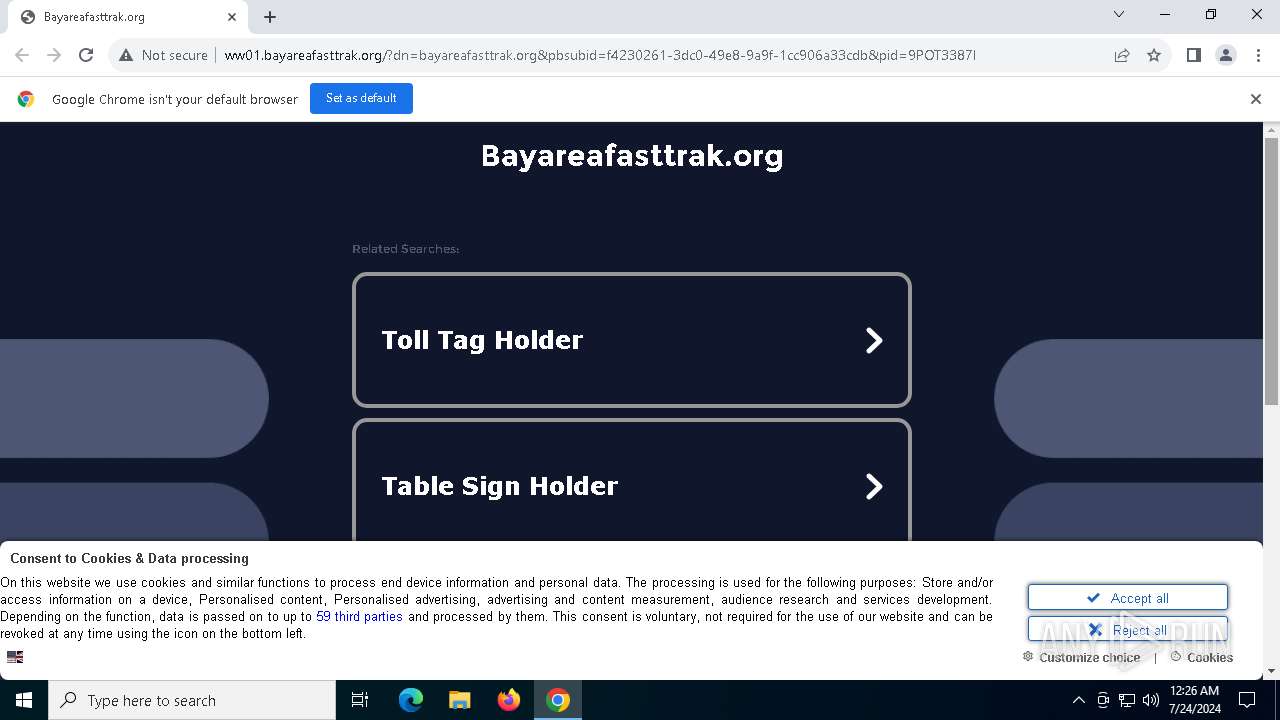1280x720 pixels.
Task: Share this page using the share icon
Action: pyautogui.click(x=1122, y=55)
